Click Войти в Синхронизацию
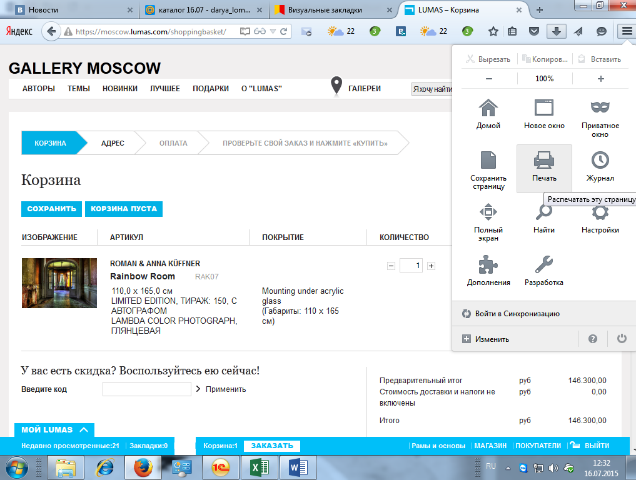This screenshot has height=480, width=636. click(x=517, y=314)
